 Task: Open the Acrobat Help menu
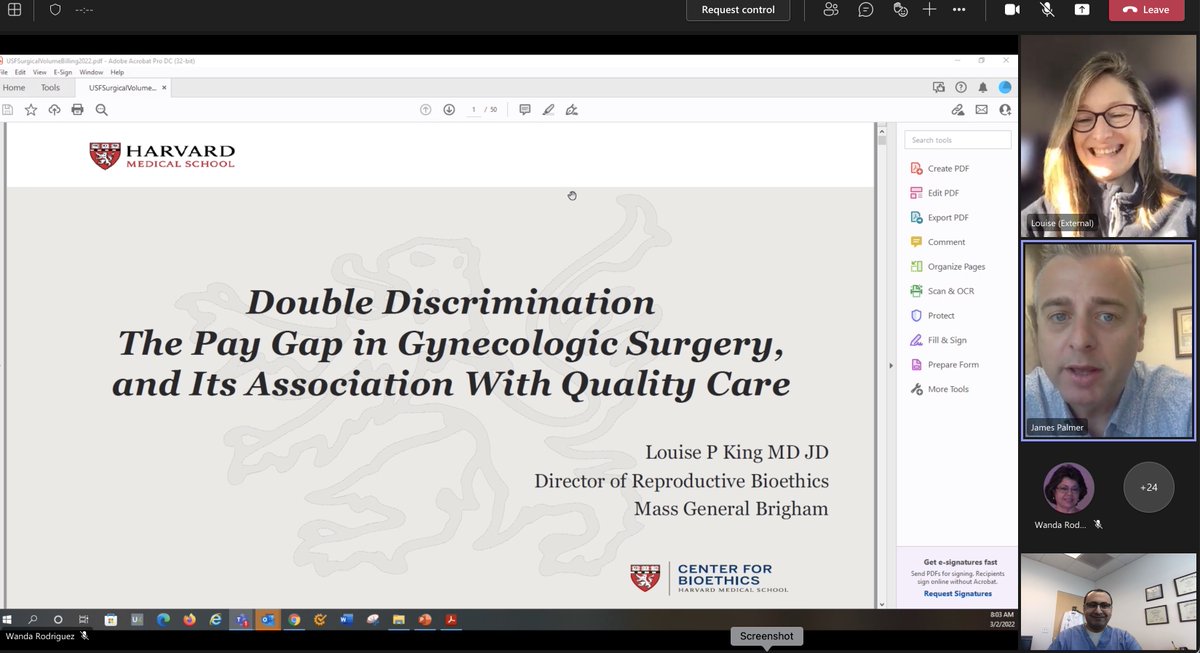coord(117,72)
